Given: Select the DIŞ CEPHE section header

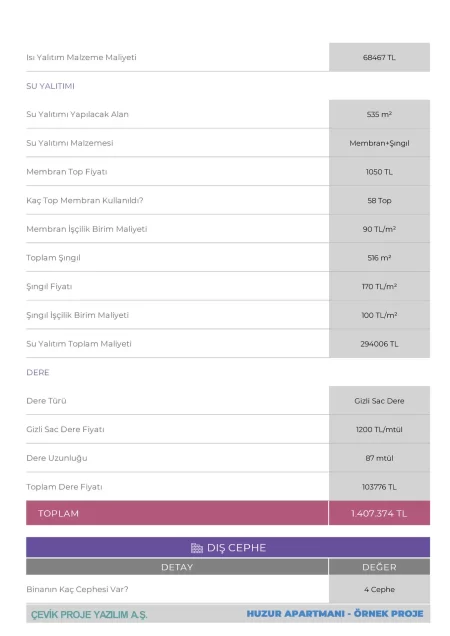Looking at the screenshot, I should coord(228,547).
